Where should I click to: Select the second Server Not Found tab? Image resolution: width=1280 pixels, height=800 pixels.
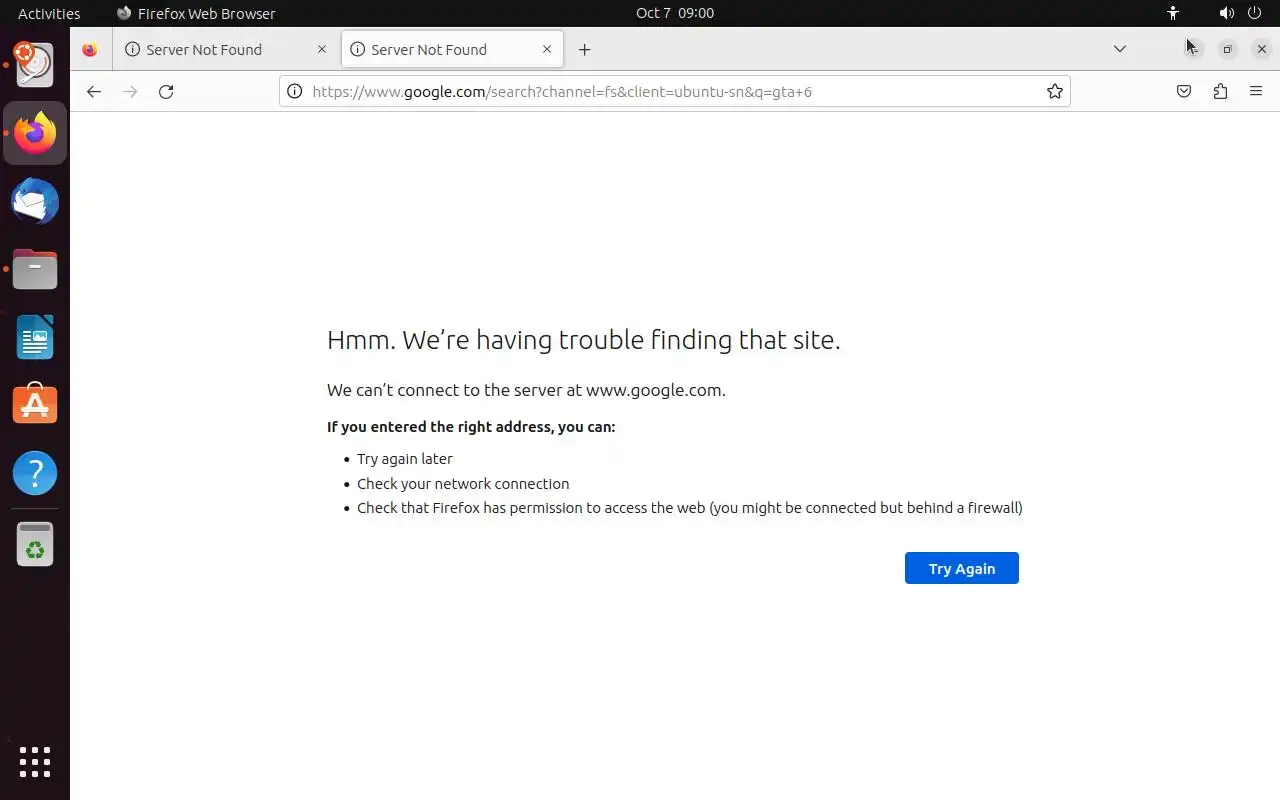click(451, 49)
